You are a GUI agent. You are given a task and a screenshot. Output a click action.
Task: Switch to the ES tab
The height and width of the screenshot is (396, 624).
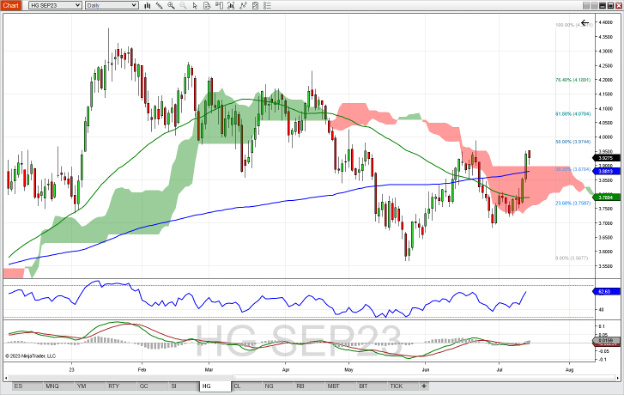pyautogui.click(x=27, y=386)
